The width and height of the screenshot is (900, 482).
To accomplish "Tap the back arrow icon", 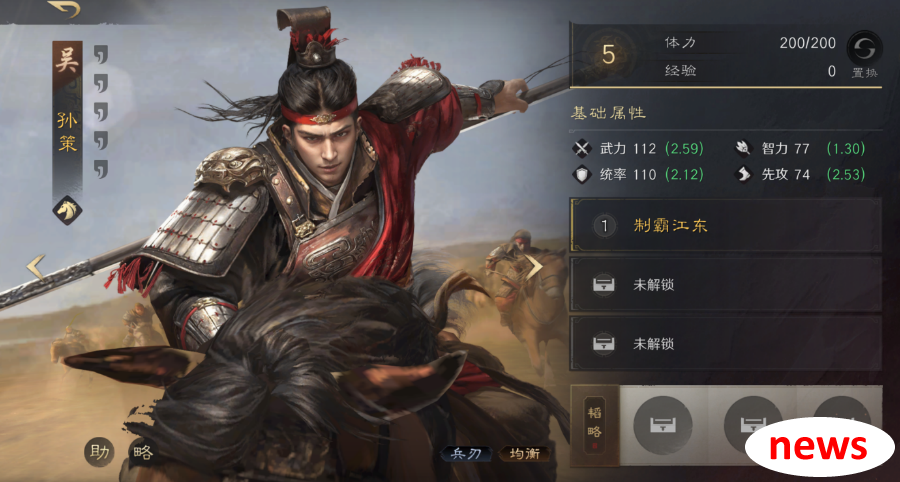I will pos(64,9).
